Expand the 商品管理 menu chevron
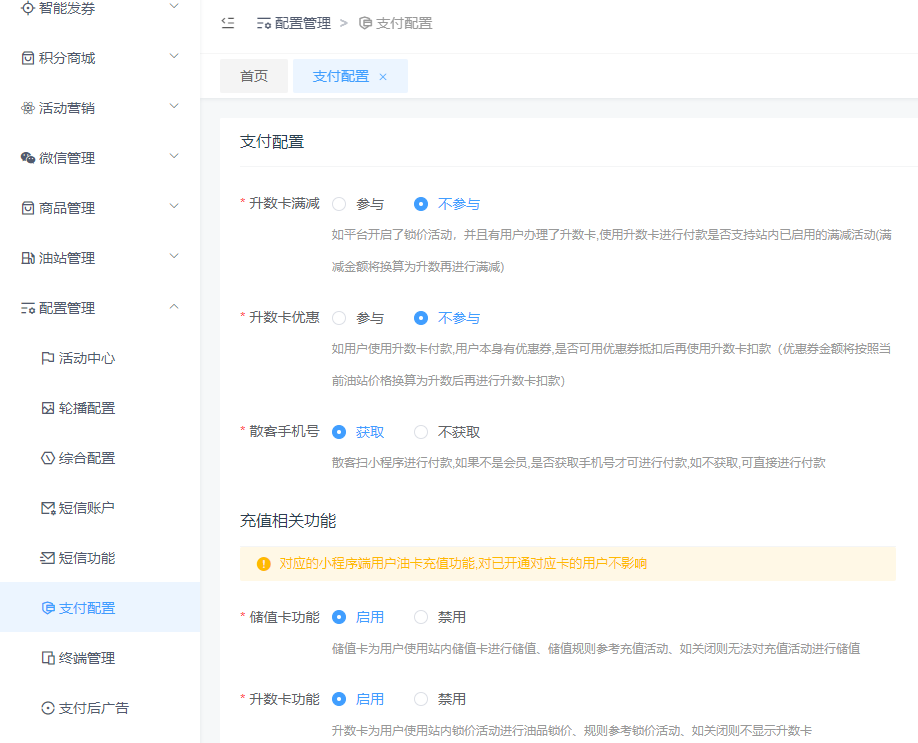This screenshot has width=918, height=743. click(x=174, y=206)
